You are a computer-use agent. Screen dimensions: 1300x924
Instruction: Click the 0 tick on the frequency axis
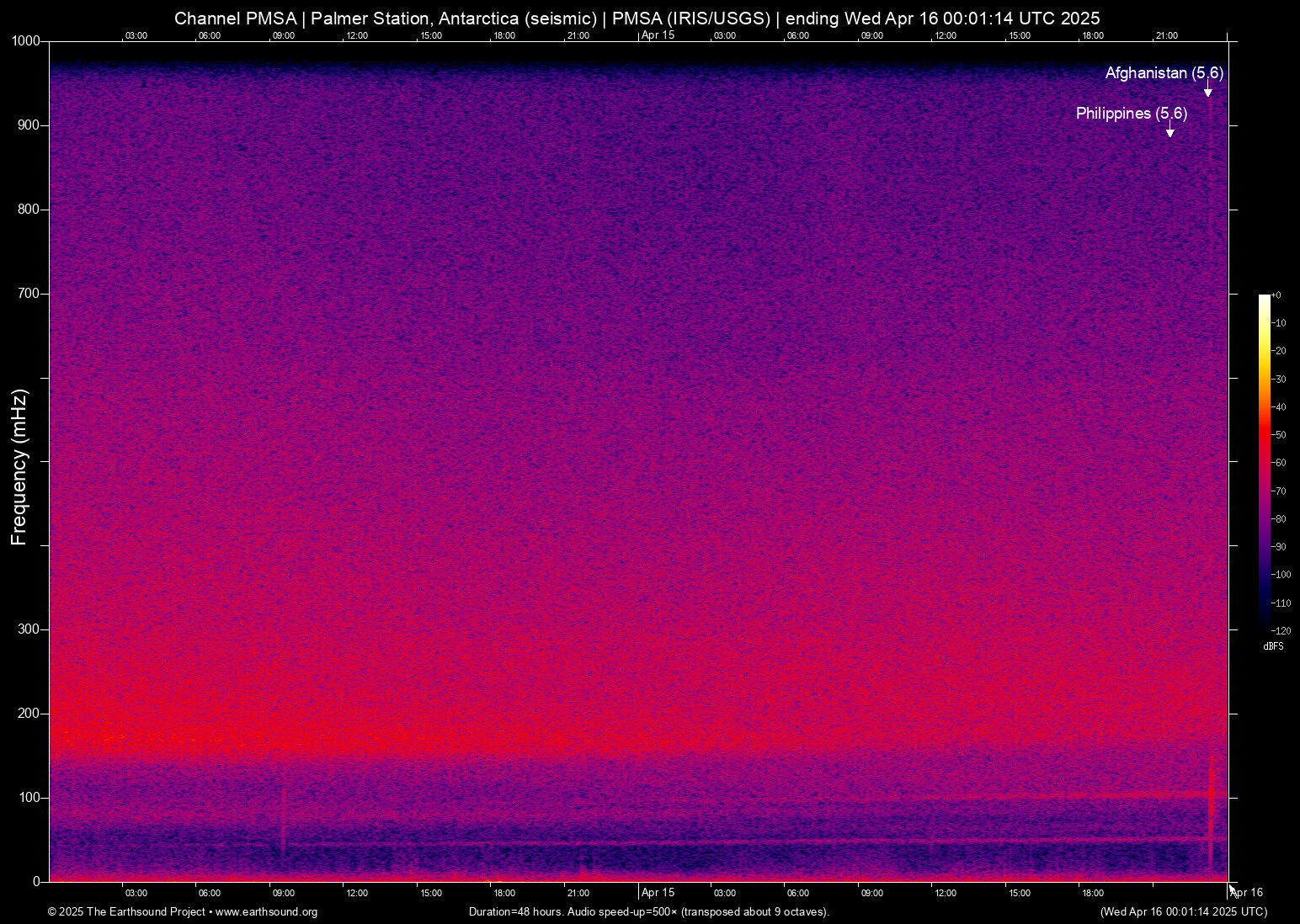click(36, 881)
